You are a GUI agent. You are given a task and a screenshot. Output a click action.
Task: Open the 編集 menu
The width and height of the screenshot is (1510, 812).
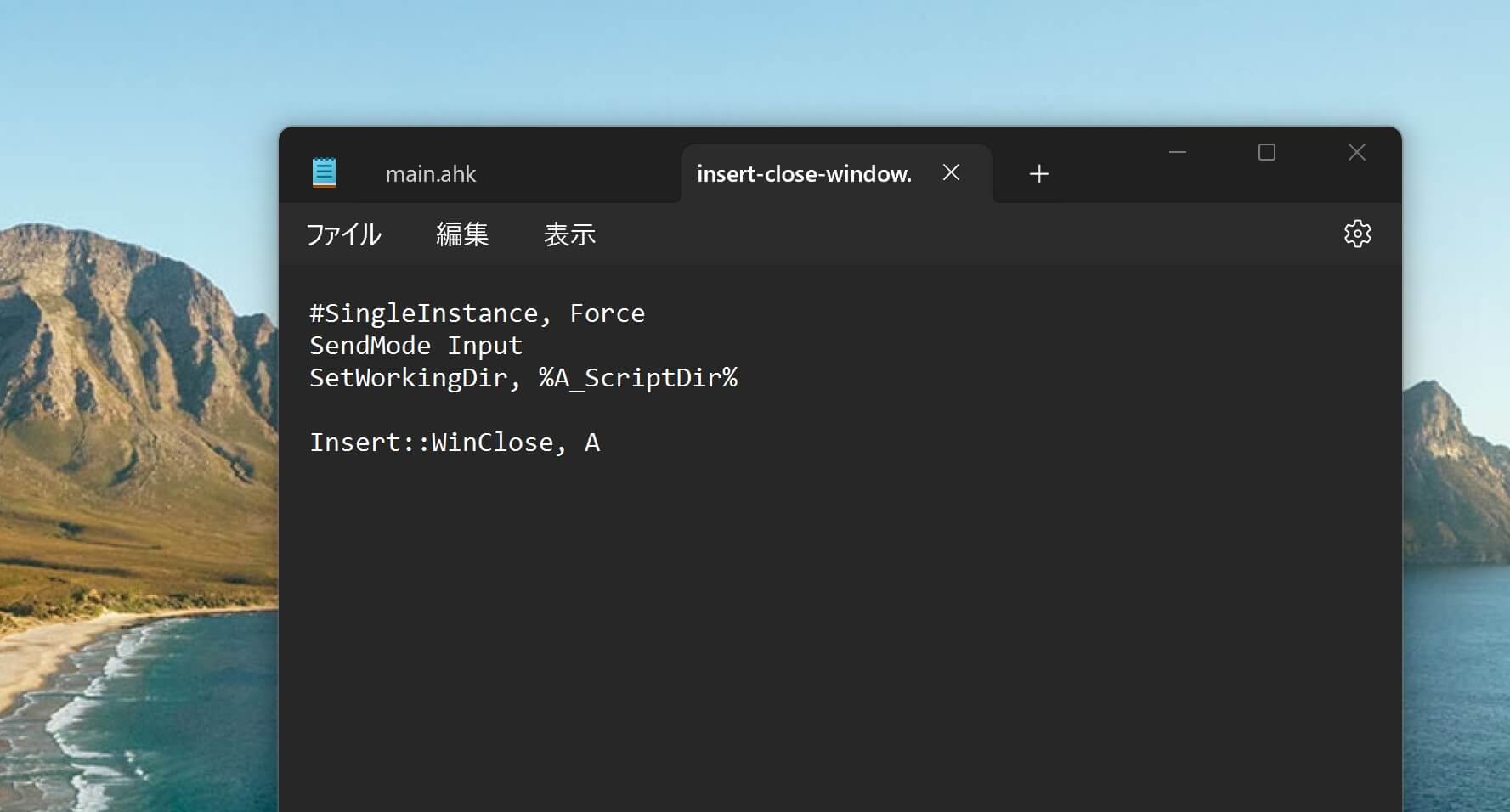click(x=462, y=234)
